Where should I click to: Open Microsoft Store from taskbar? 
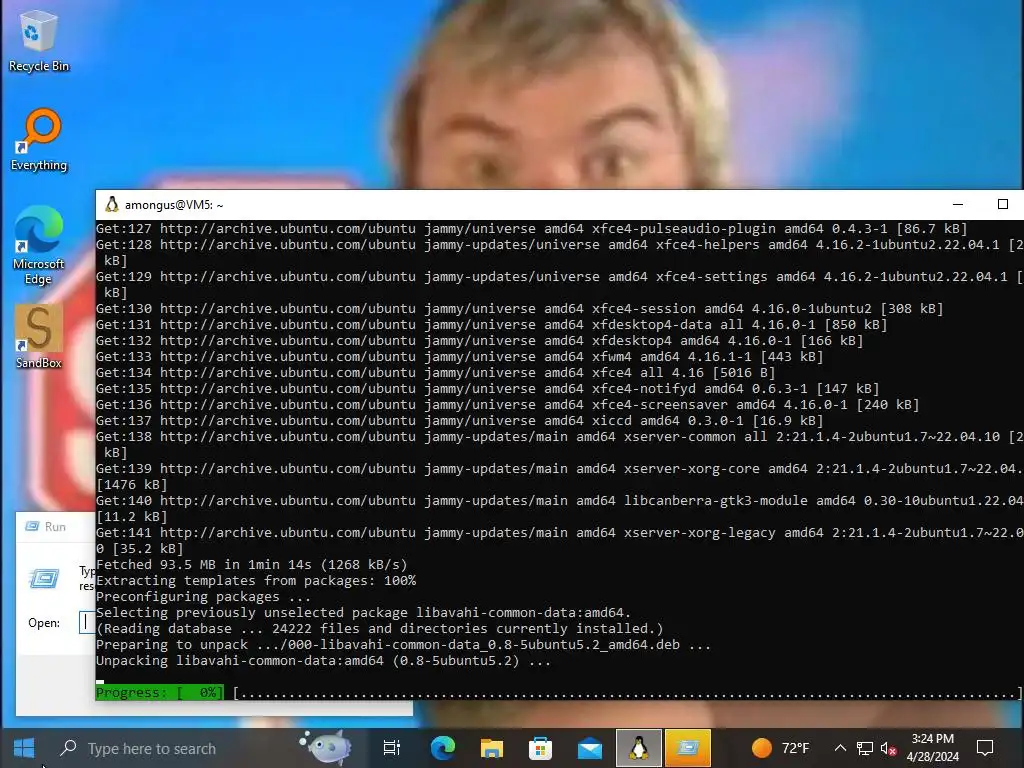[x=540, y=748]
